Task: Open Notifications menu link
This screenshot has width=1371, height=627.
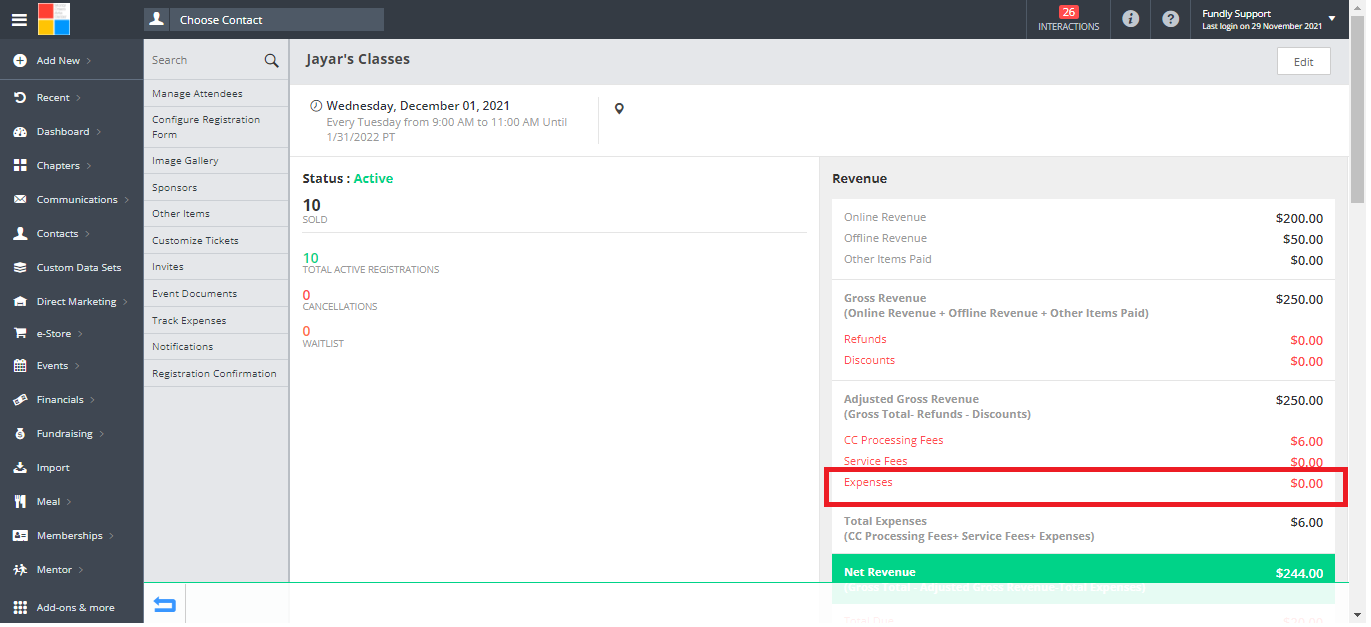Action: point(216,347)
